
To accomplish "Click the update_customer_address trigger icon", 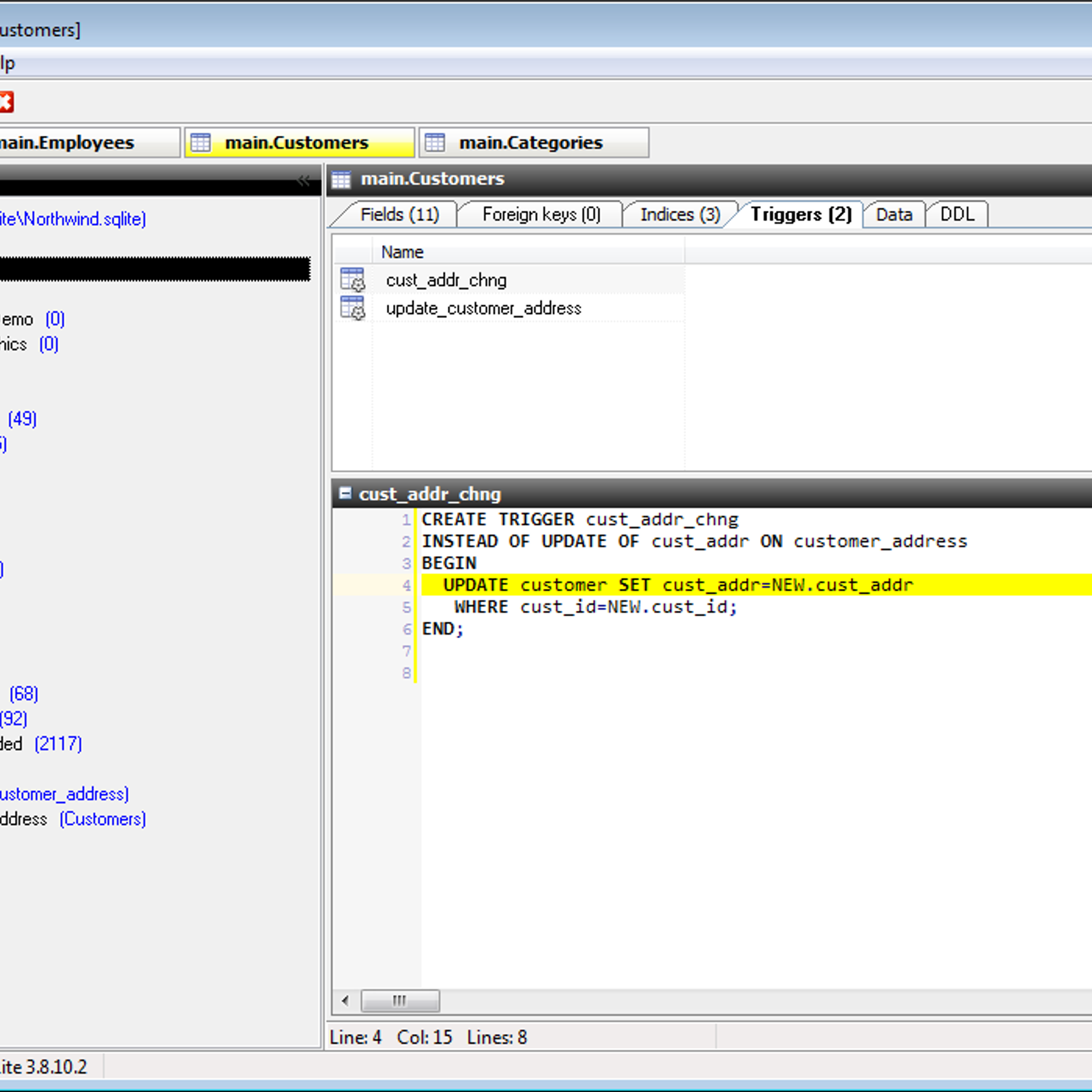I will click(353, 308).
